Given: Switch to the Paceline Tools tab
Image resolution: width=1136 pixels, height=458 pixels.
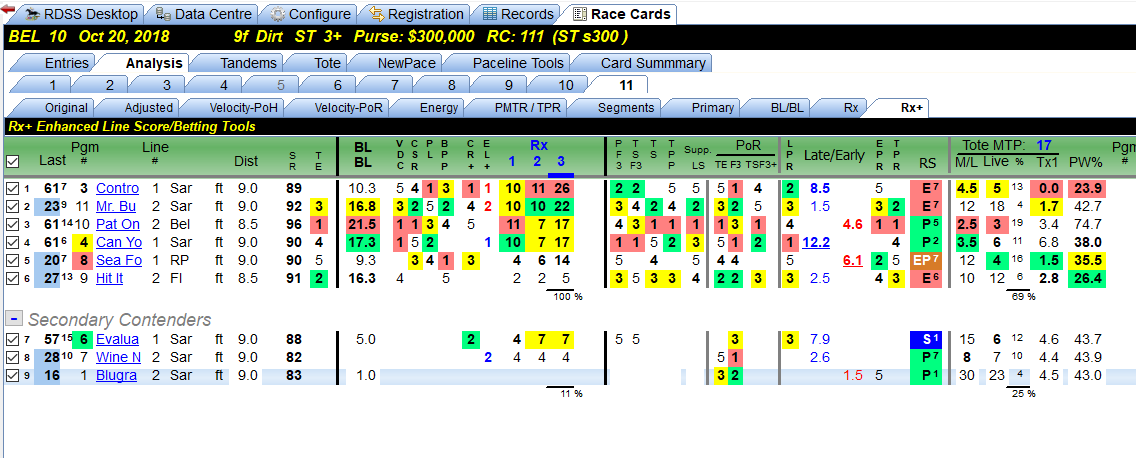Looking at the screenshot, I should 518,63.
